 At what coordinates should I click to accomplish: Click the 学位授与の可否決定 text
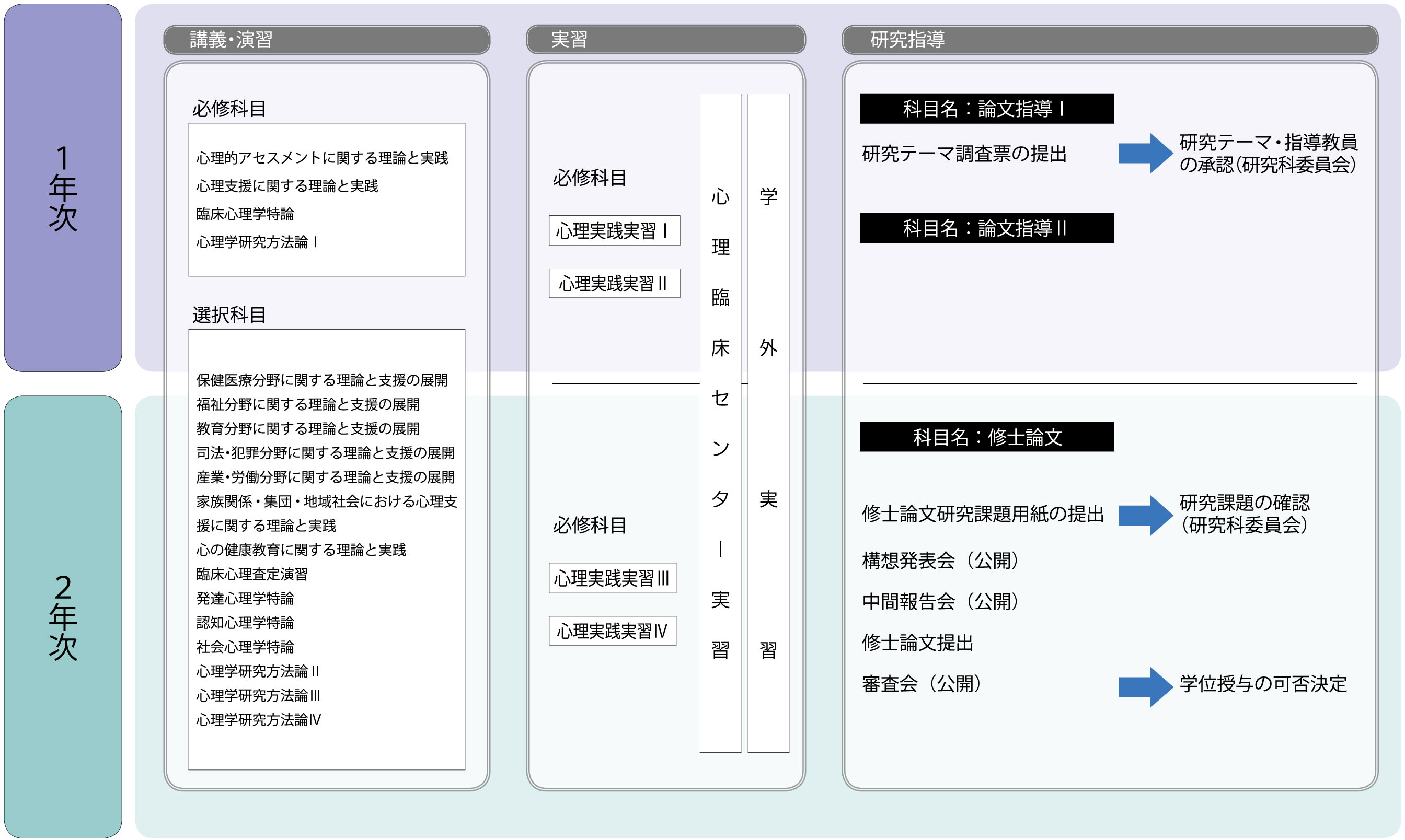[x=1262, y=684]
